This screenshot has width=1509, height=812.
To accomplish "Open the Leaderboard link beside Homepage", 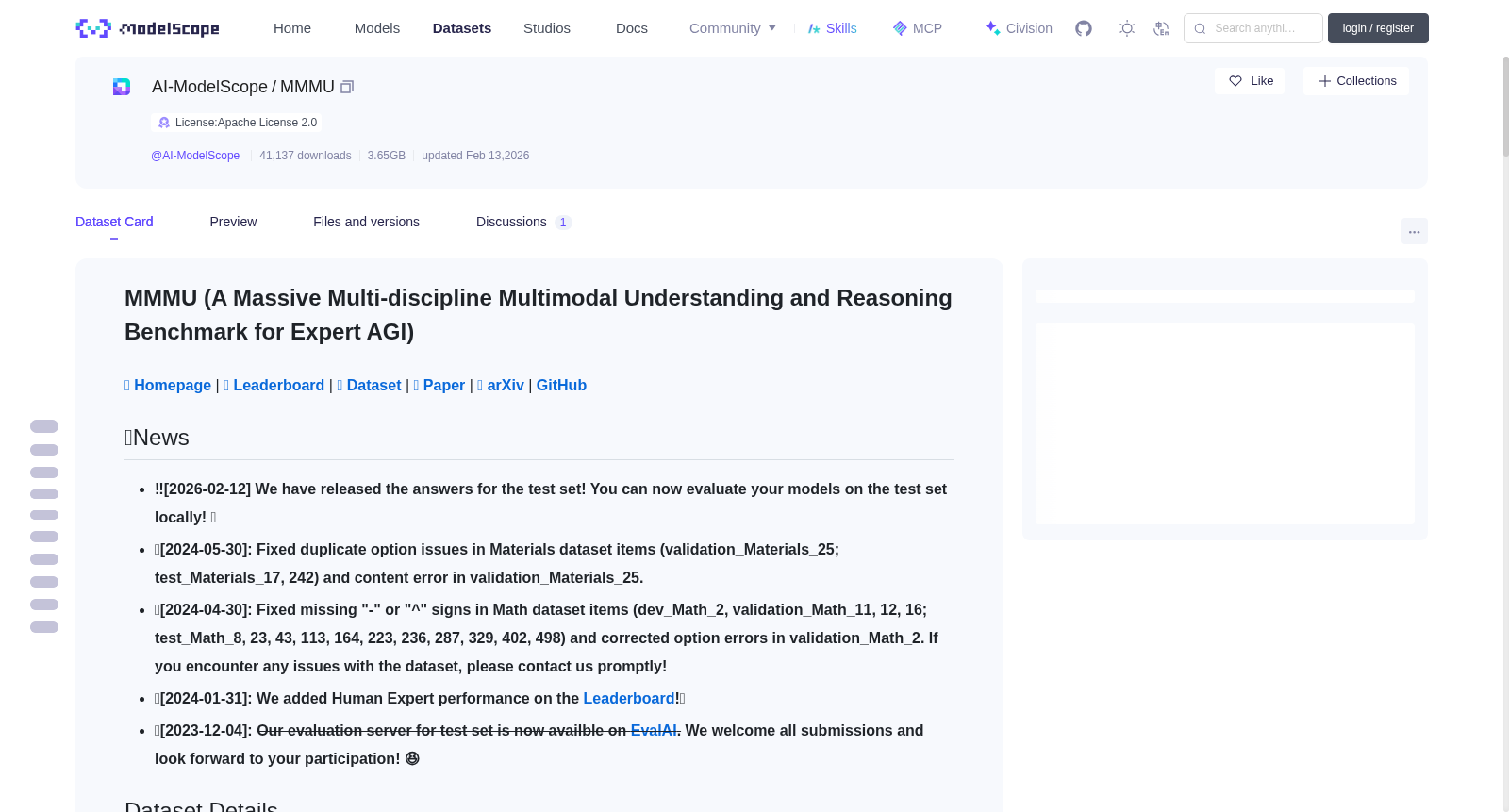I will point(274,385).
